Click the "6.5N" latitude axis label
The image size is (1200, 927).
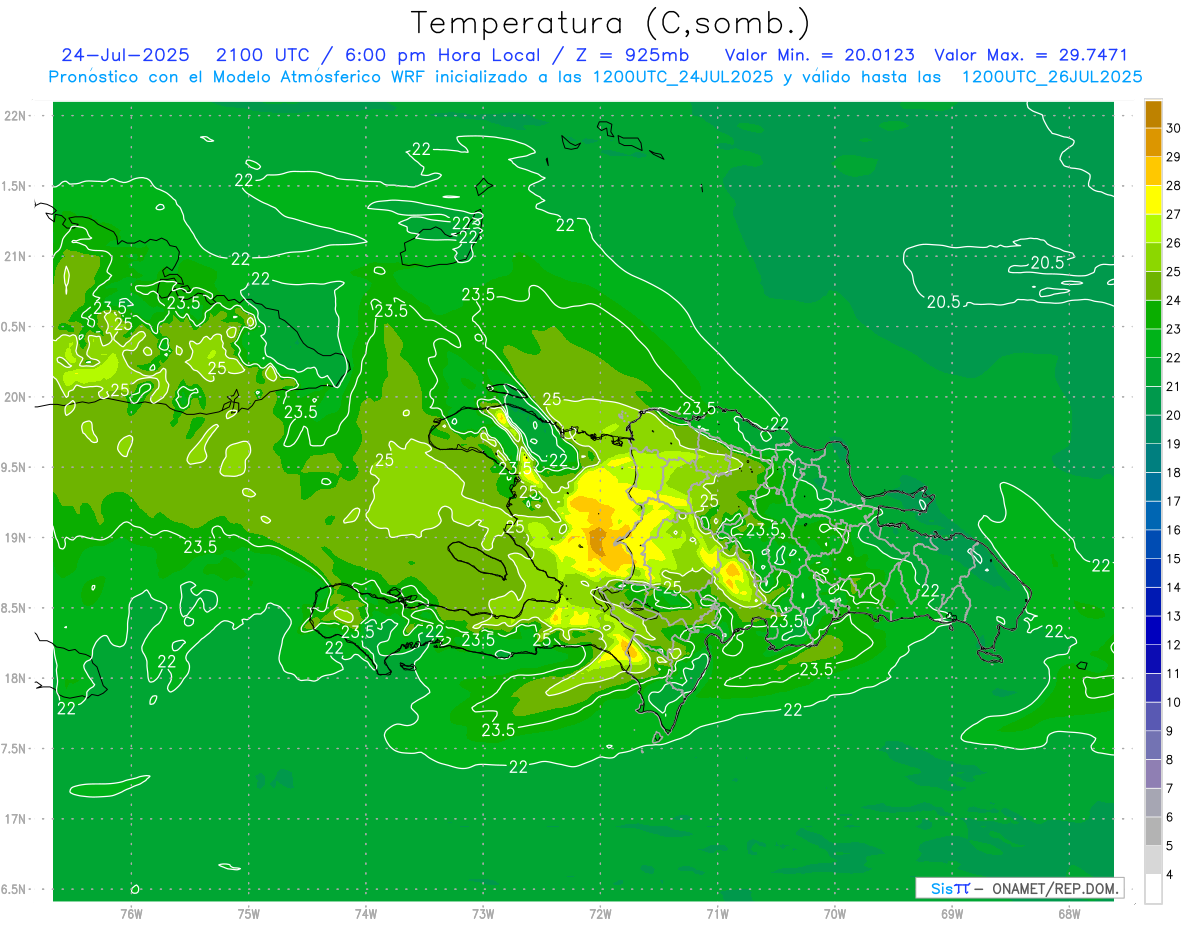(15, 889)
